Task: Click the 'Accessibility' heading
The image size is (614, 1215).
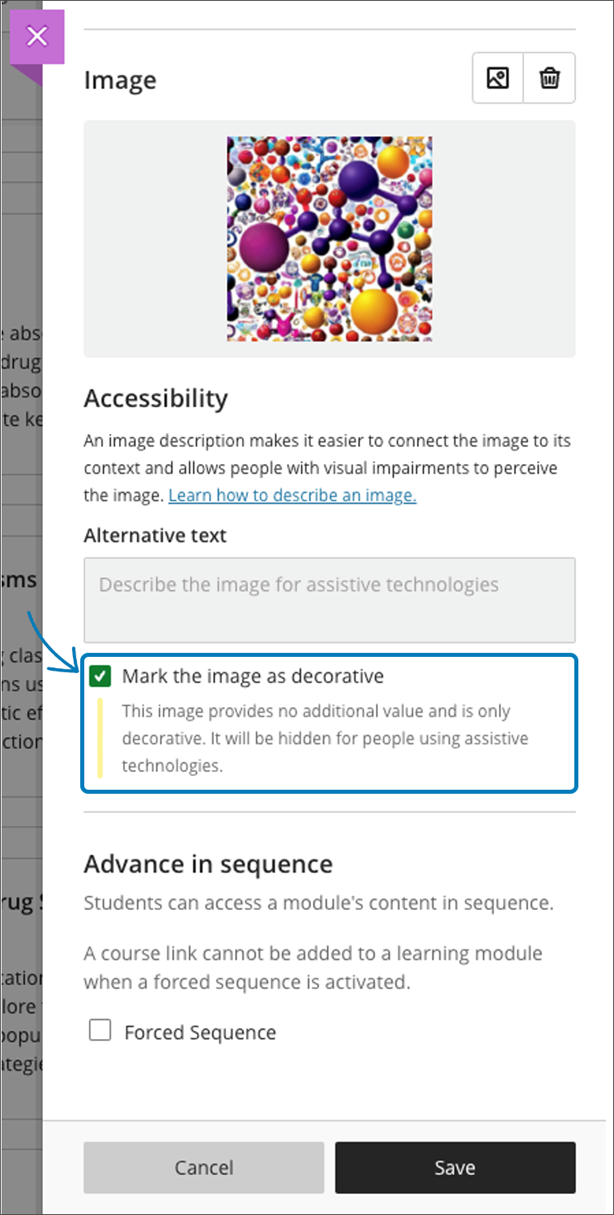Action: [156, 398]
